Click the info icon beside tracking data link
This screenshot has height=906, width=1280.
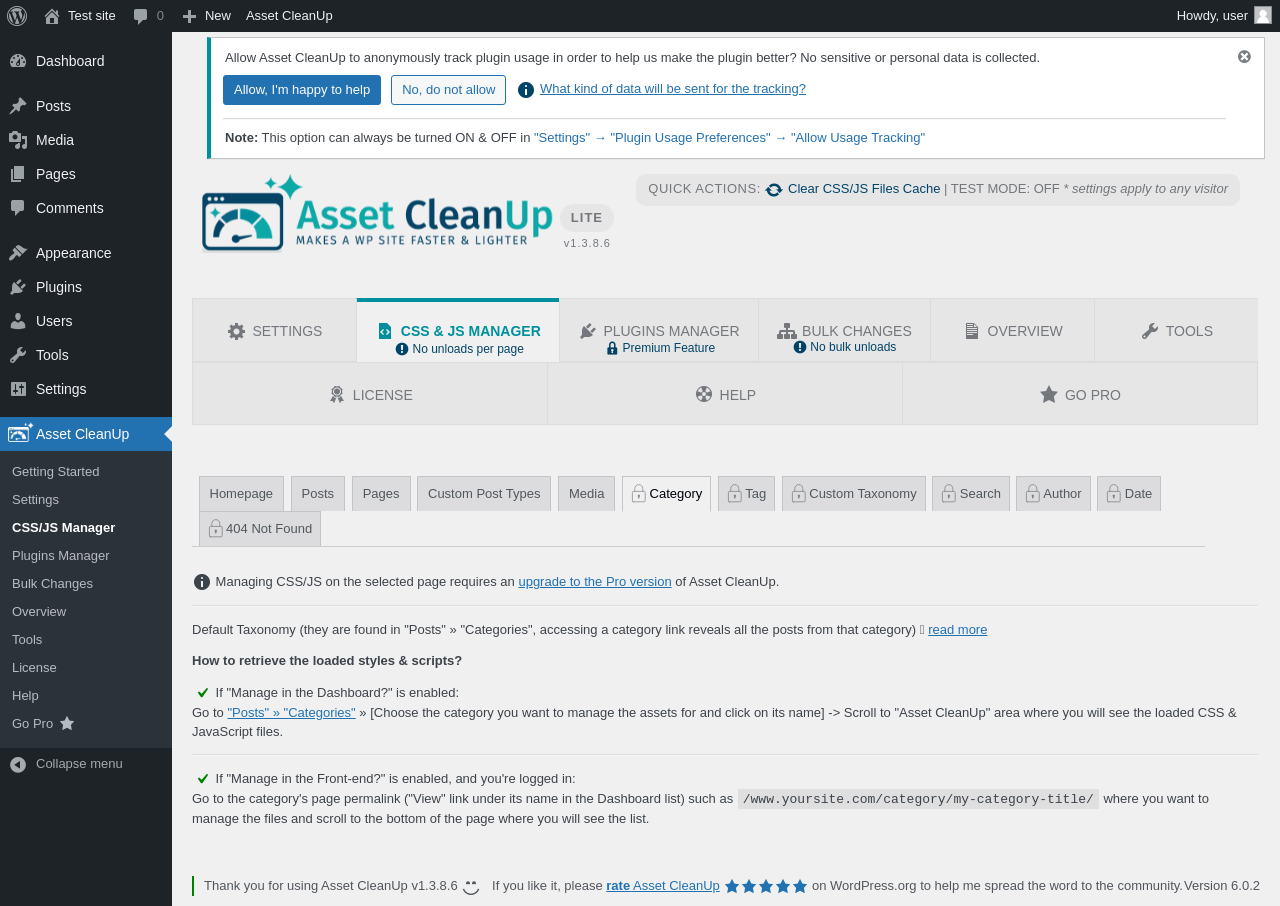point(526,90)
